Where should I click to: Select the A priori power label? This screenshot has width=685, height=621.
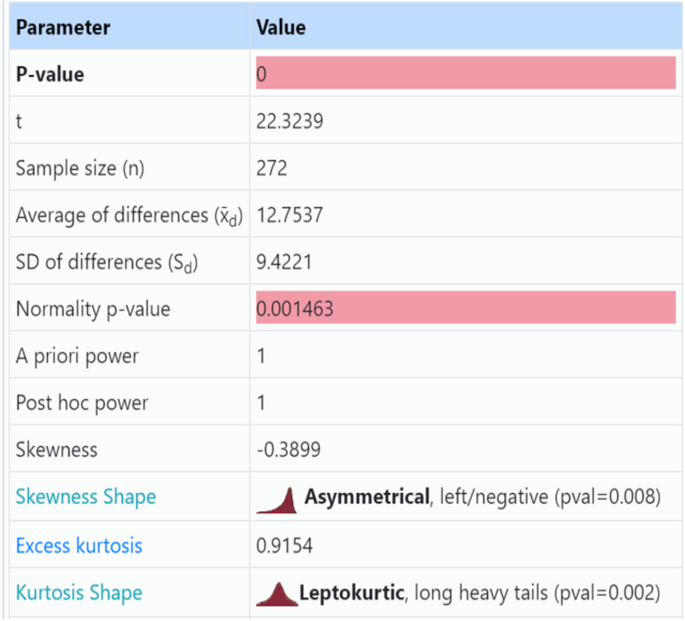[x=77, y=356]
